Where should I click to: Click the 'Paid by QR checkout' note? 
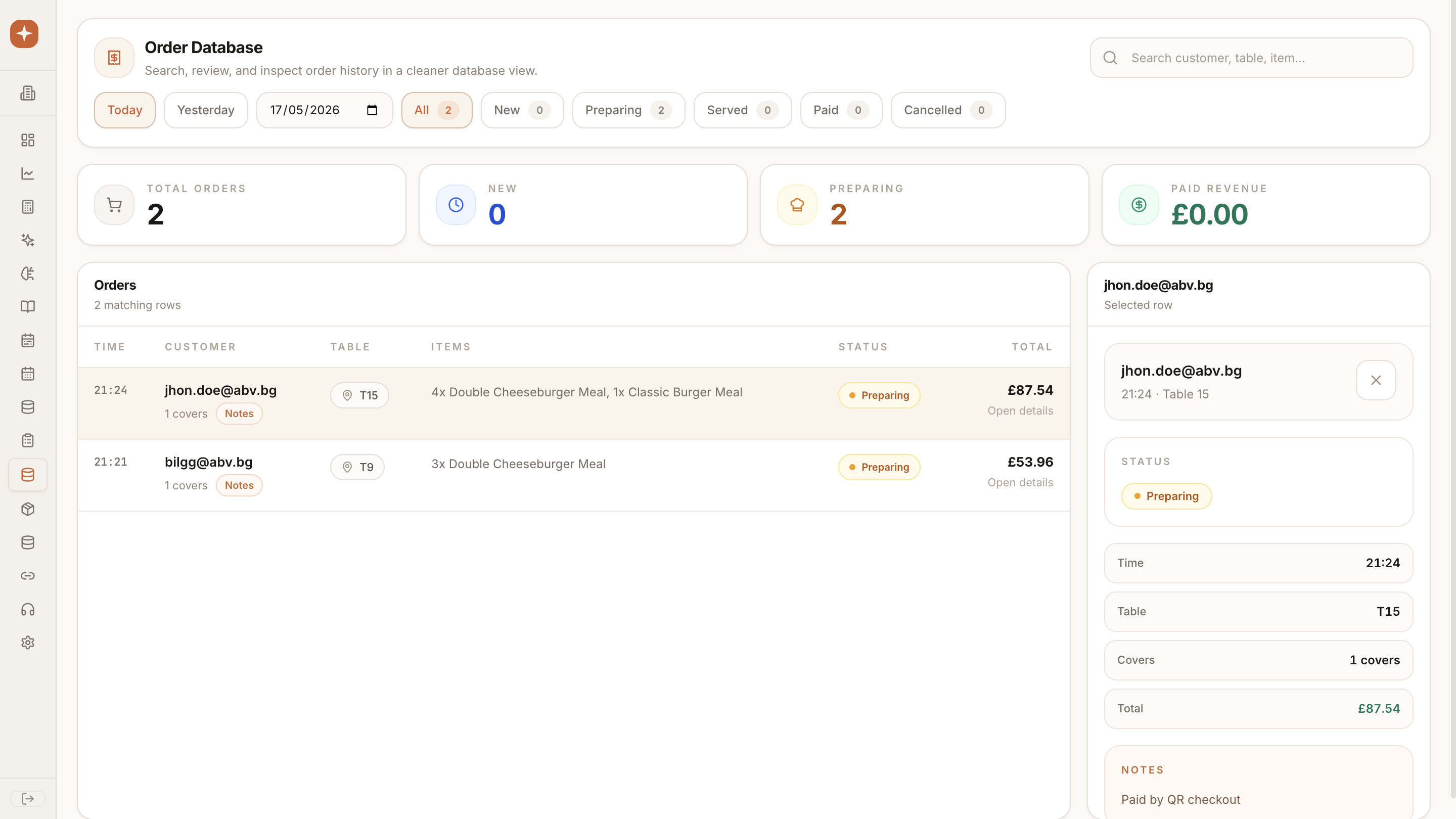[x=1181, y=800]
